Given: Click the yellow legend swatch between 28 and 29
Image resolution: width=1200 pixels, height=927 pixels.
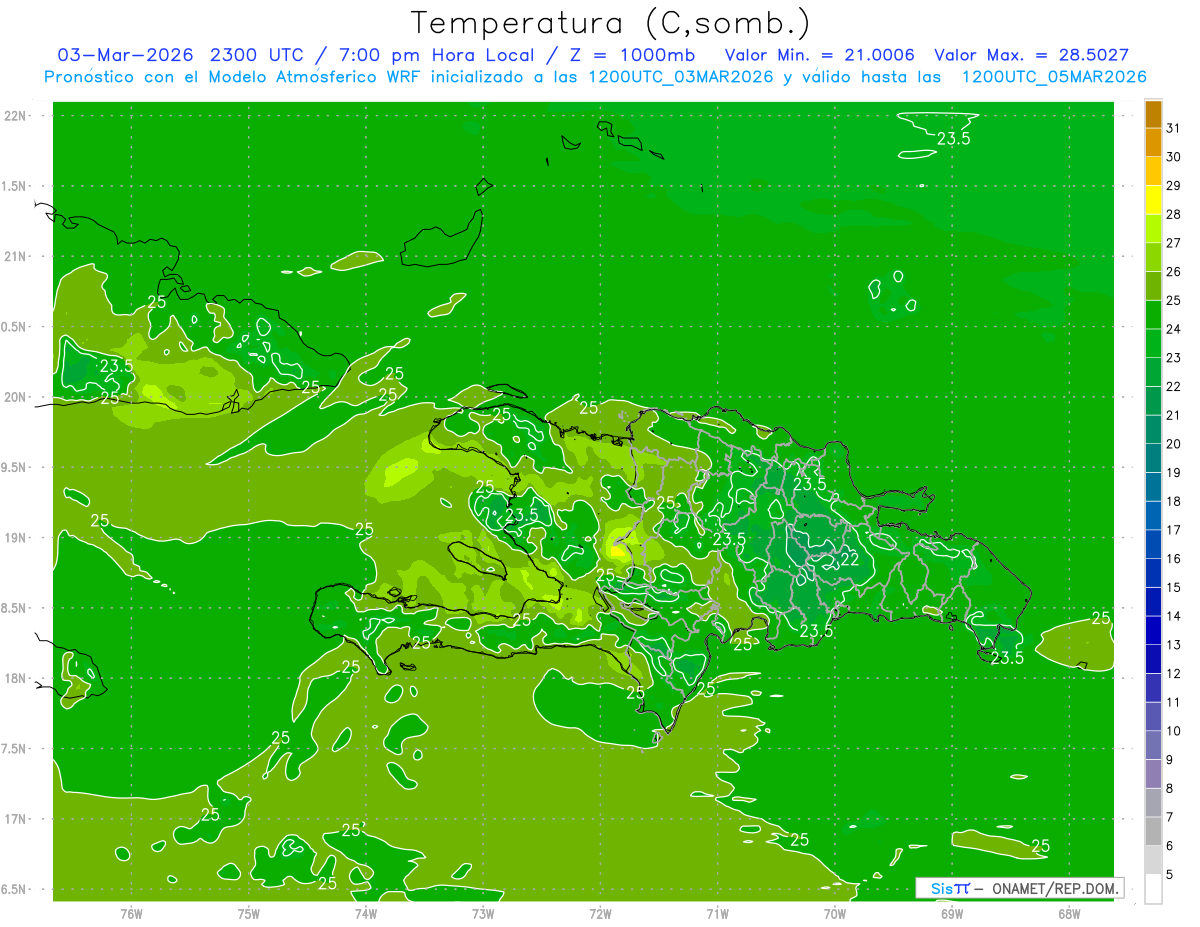Looking at the screenshot, I should coord(1154,200).
